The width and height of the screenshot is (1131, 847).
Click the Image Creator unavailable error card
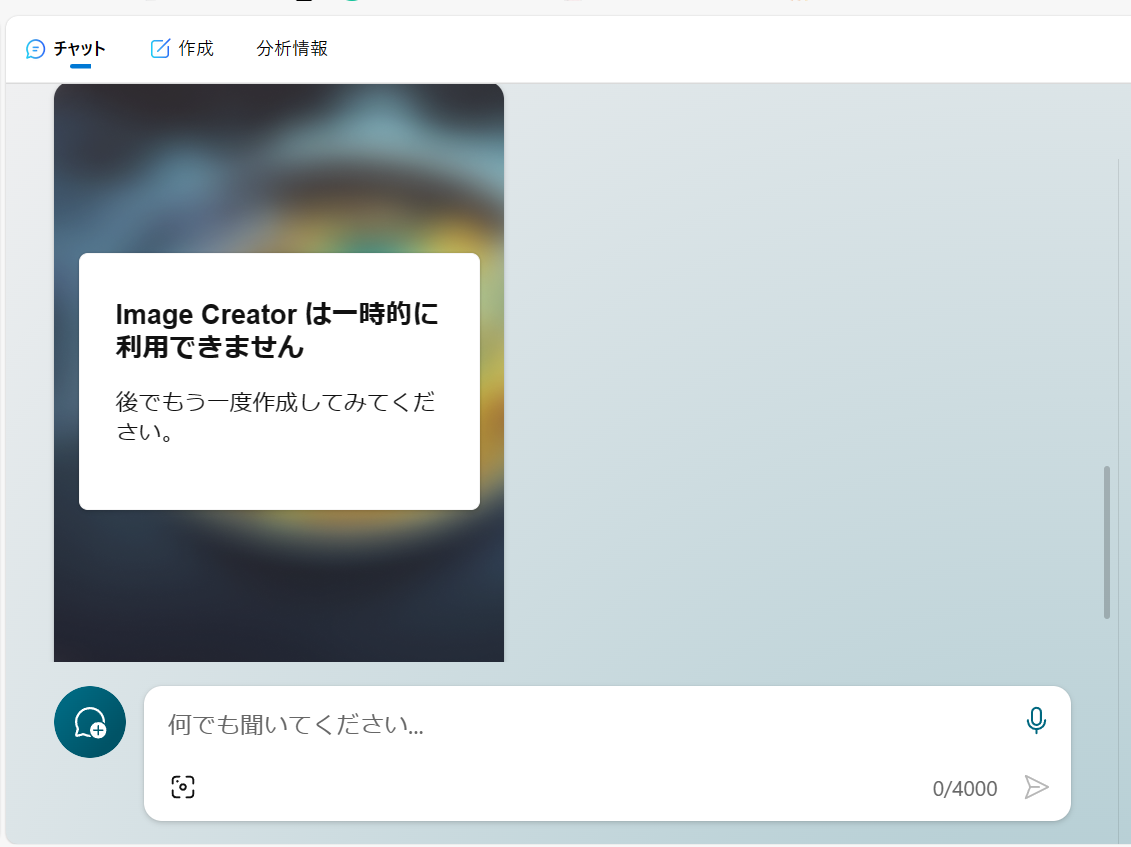coord(279,381)
